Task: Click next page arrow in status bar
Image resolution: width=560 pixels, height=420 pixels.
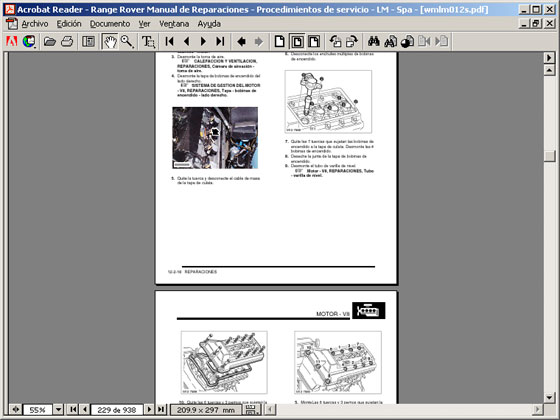Action: tap(149, 409)
